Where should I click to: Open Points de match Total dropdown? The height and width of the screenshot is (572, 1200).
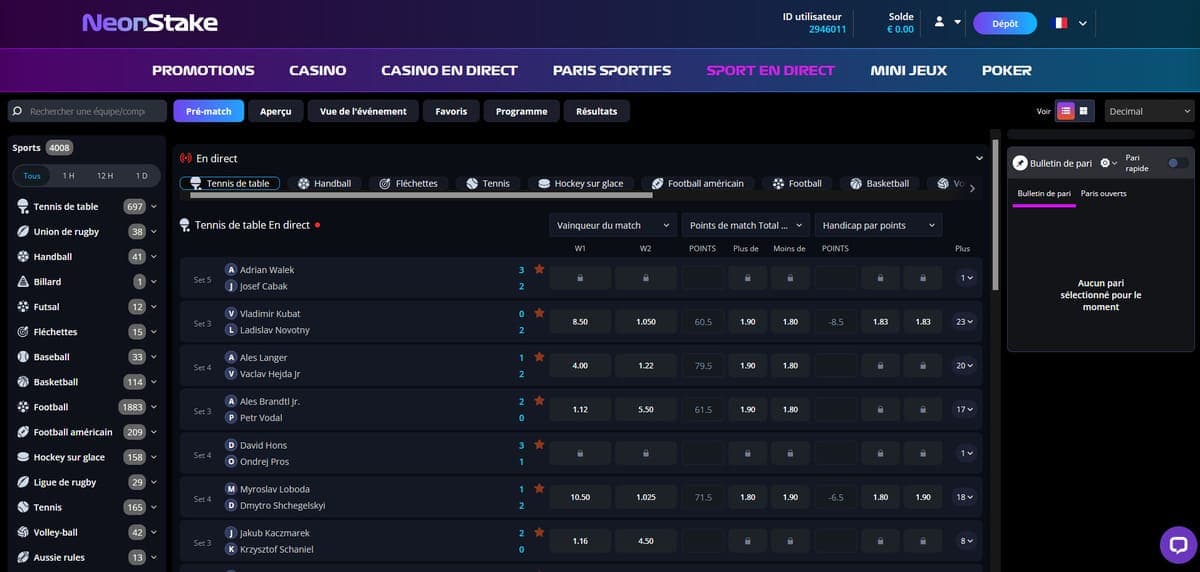click(745, 225)
